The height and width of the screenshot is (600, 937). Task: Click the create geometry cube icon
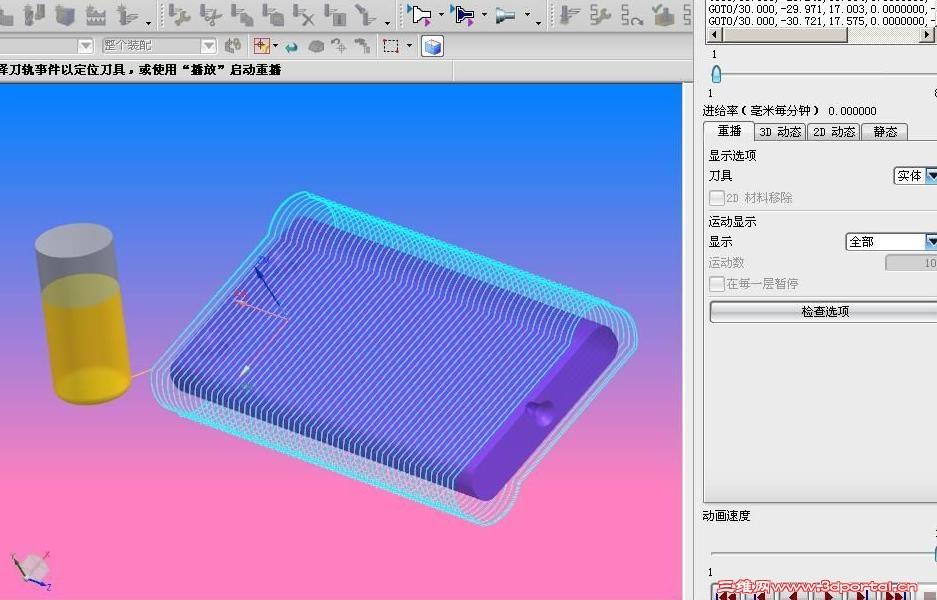(65, 15)
